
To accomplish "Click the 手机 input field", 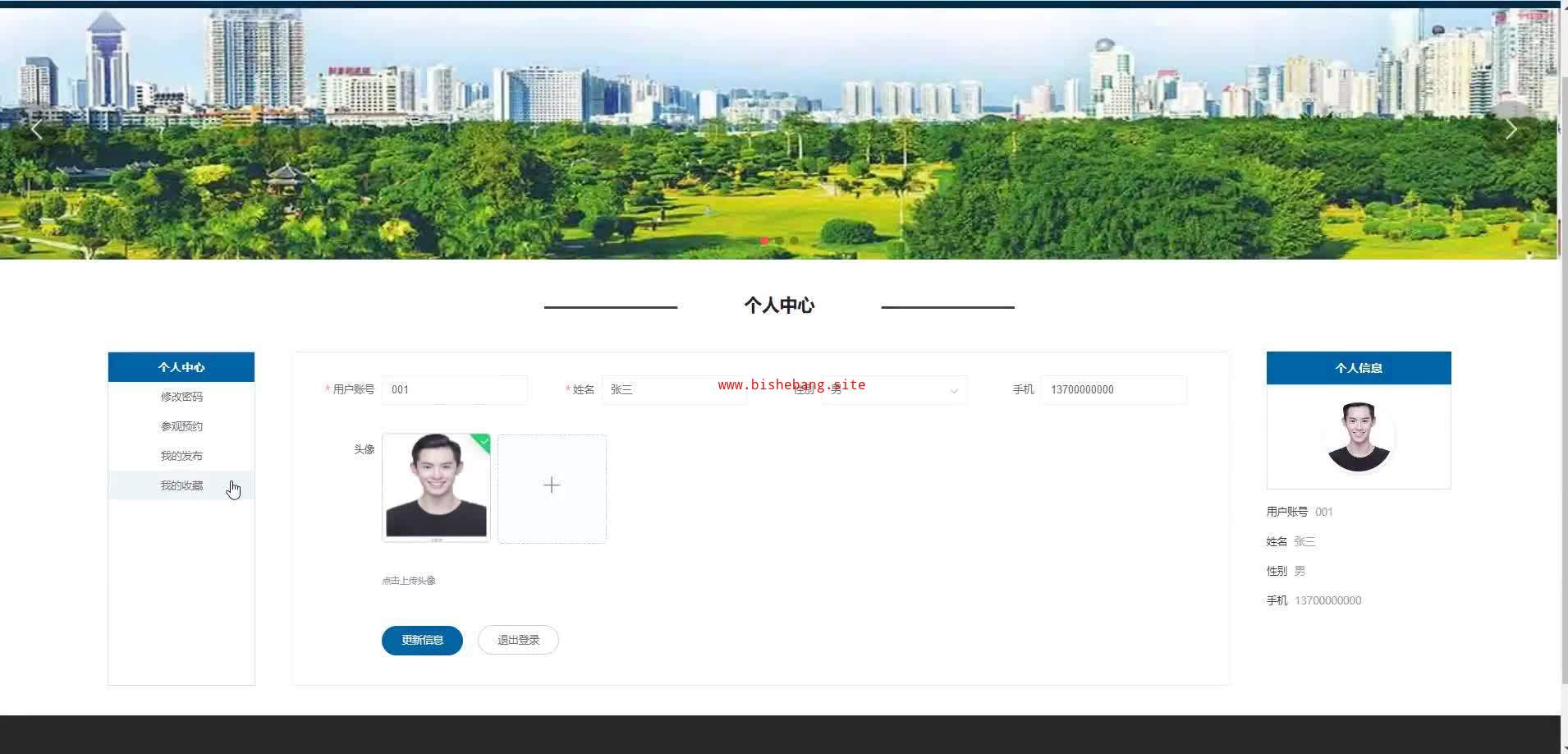I will (1113, 389).
